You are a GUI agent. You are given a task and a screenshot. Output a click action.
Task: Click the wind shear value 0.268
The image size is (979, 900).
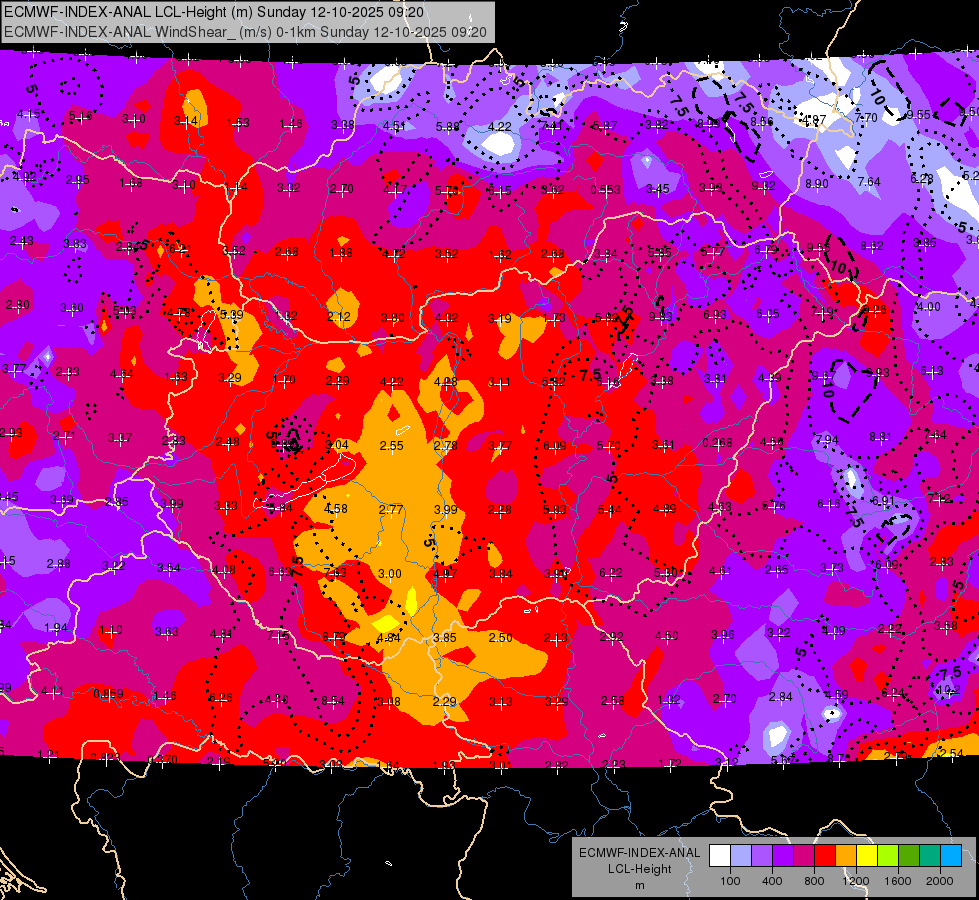tap(717, 443)
